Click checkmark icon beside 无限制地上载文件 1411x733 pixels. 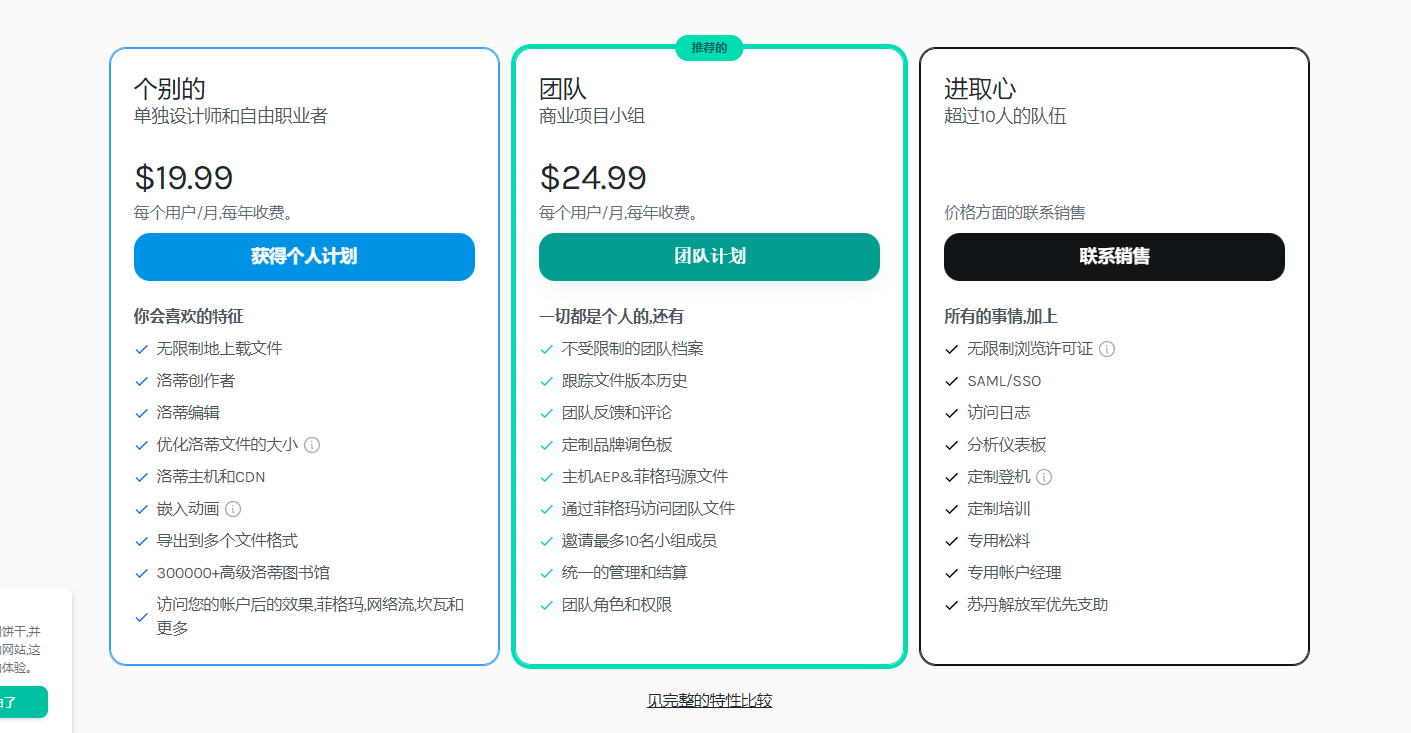[142, 350]
